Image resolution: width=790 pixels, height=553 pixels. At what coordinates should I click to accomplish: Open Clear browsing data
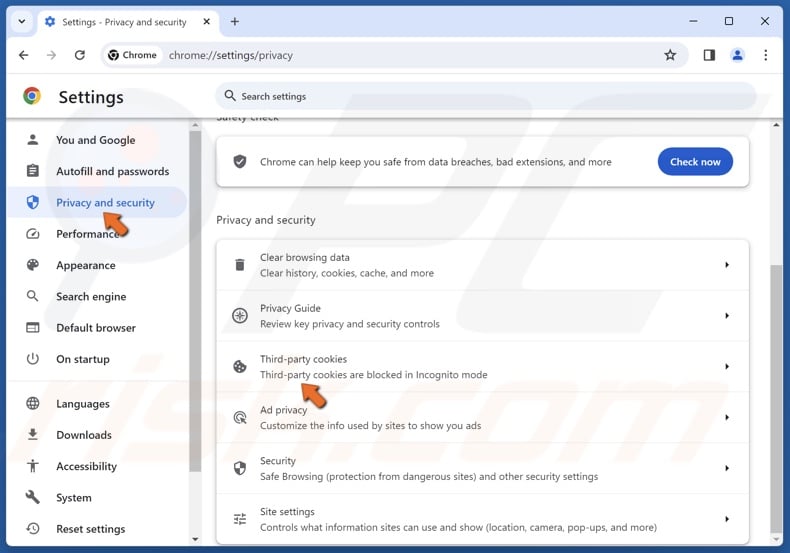(x=482, y=265)
